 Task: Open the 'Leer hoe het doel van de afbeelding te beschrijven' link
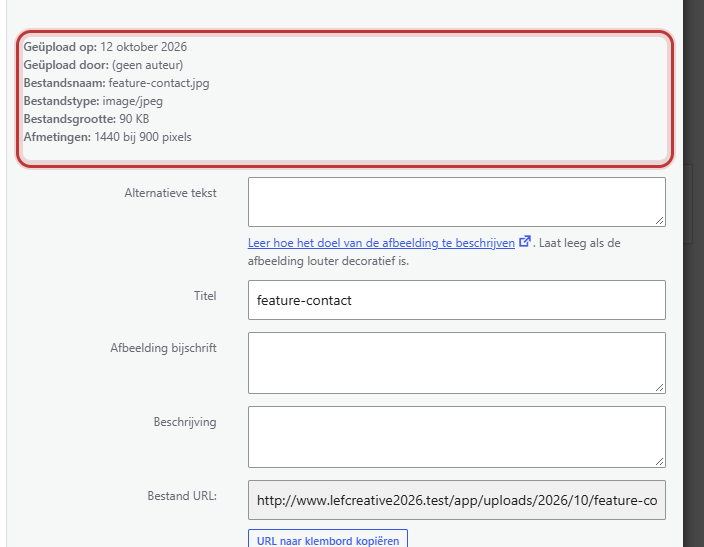click(x=381, y=243)
